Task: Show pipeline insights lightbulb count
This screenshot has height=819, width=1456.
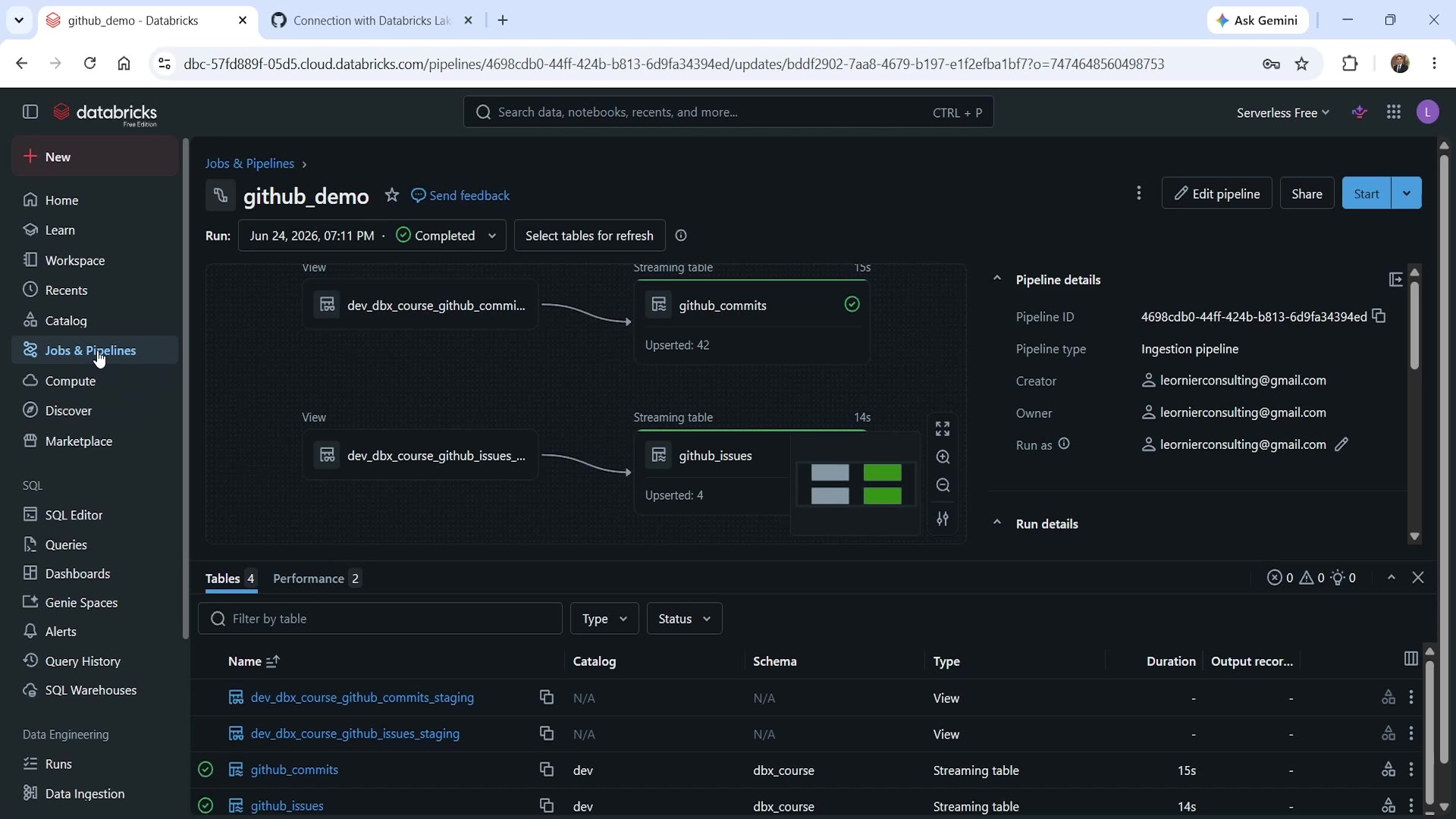Action: coord(1343,578)
